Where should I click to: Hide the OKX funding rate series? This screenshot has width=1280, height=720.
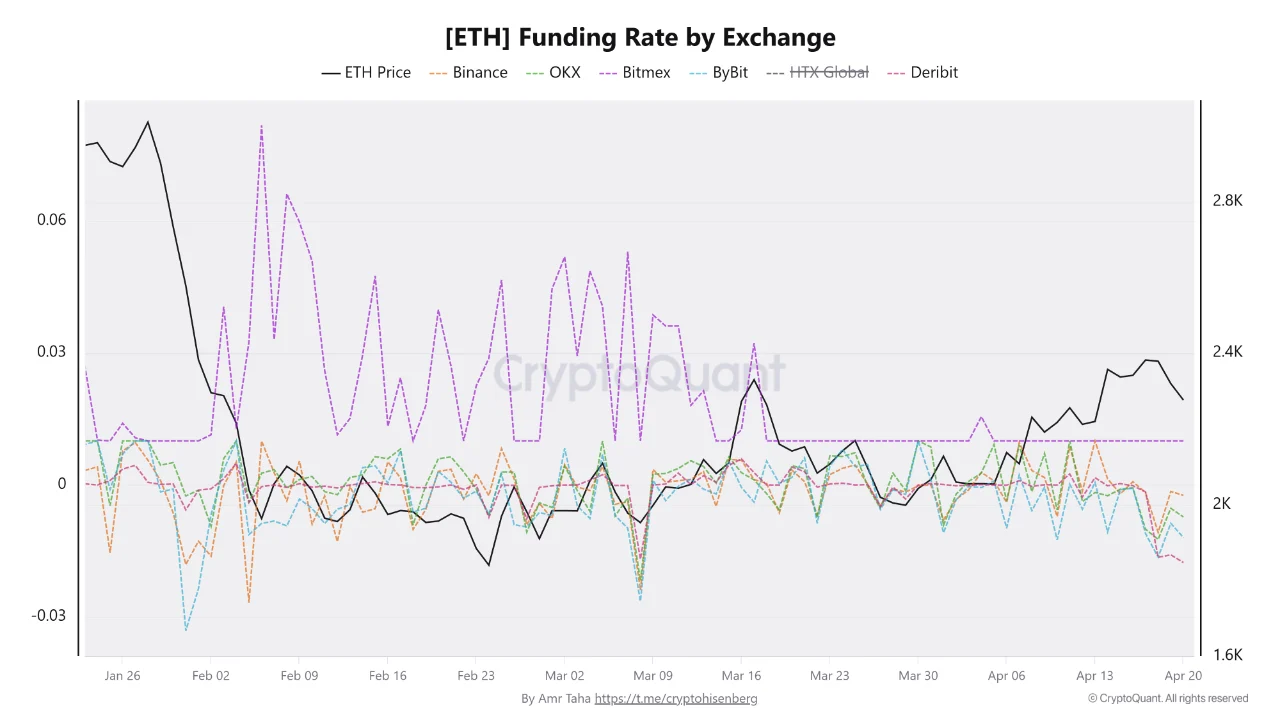(552, 72)
